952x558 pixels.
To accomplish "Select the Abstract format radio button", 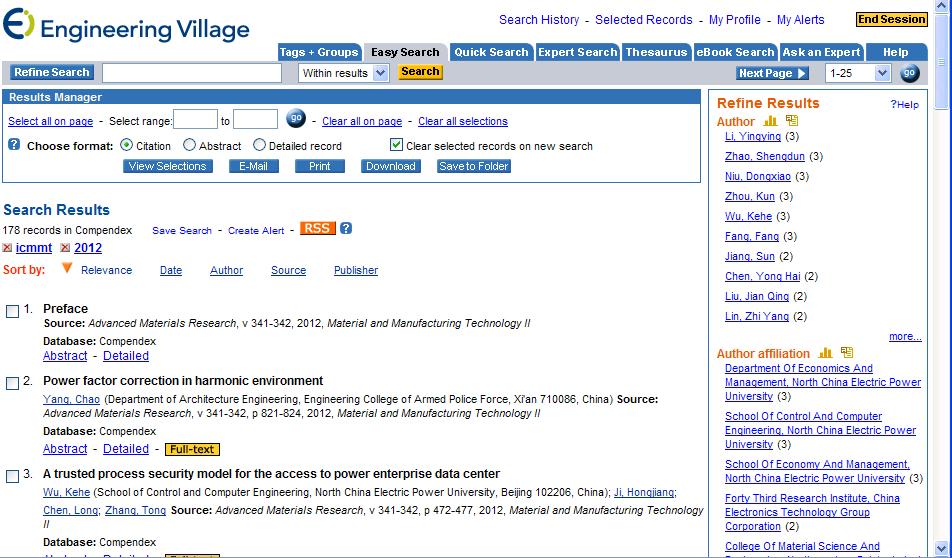I will [x=188, y=145].
